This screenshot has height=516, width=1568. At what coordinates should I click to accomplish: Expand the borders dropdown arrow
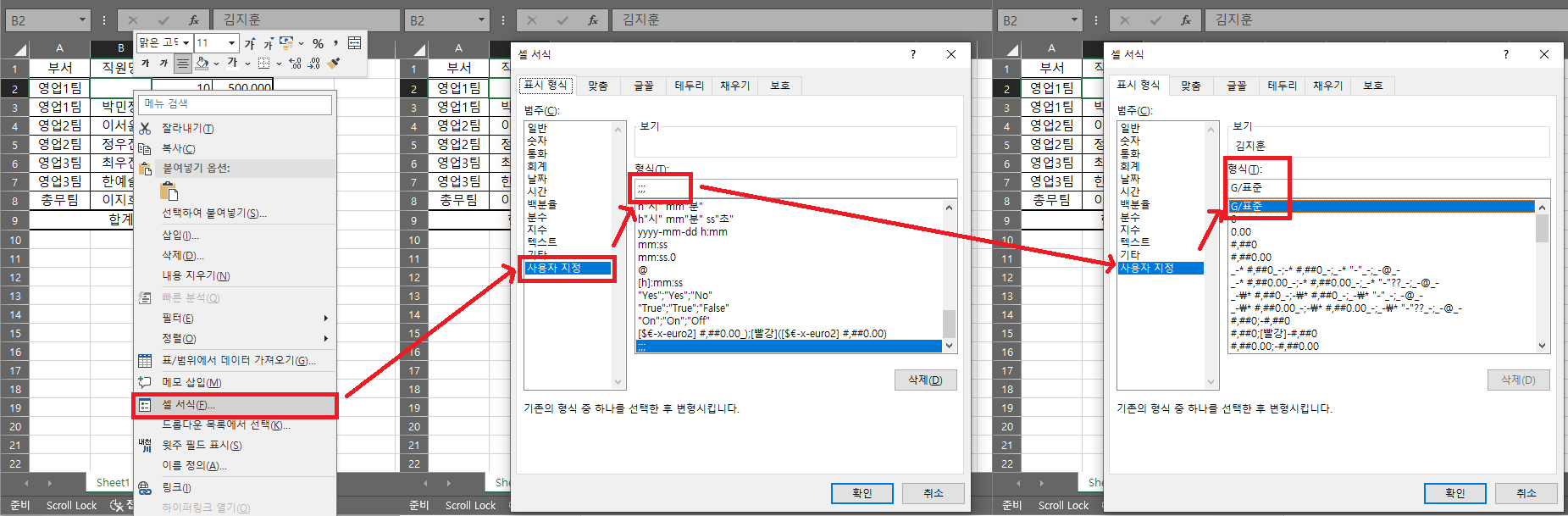pyautogui.click(x=278, y=64)
